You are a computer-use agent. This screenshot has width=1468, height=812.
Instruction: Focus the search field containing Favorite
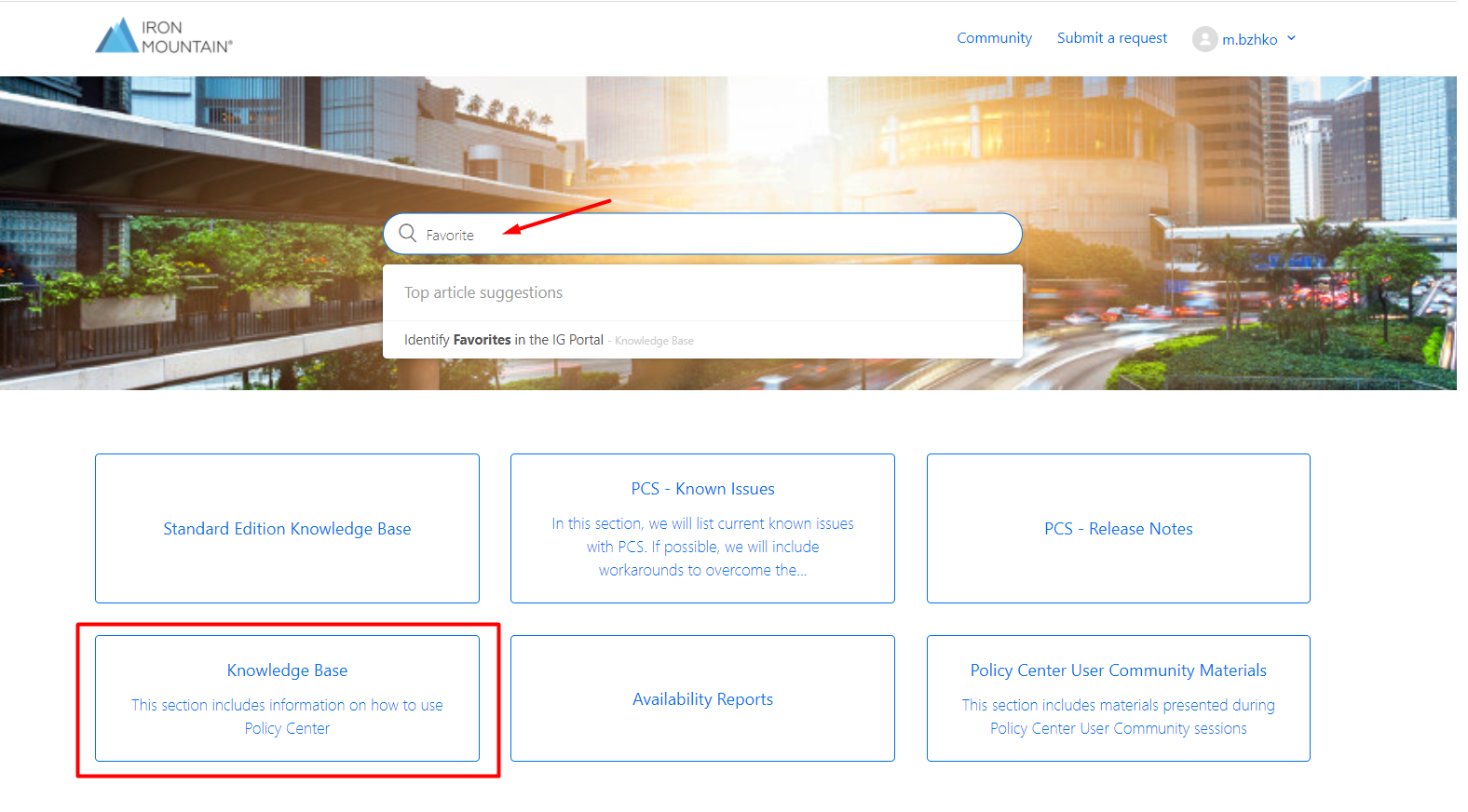(702, 234)
